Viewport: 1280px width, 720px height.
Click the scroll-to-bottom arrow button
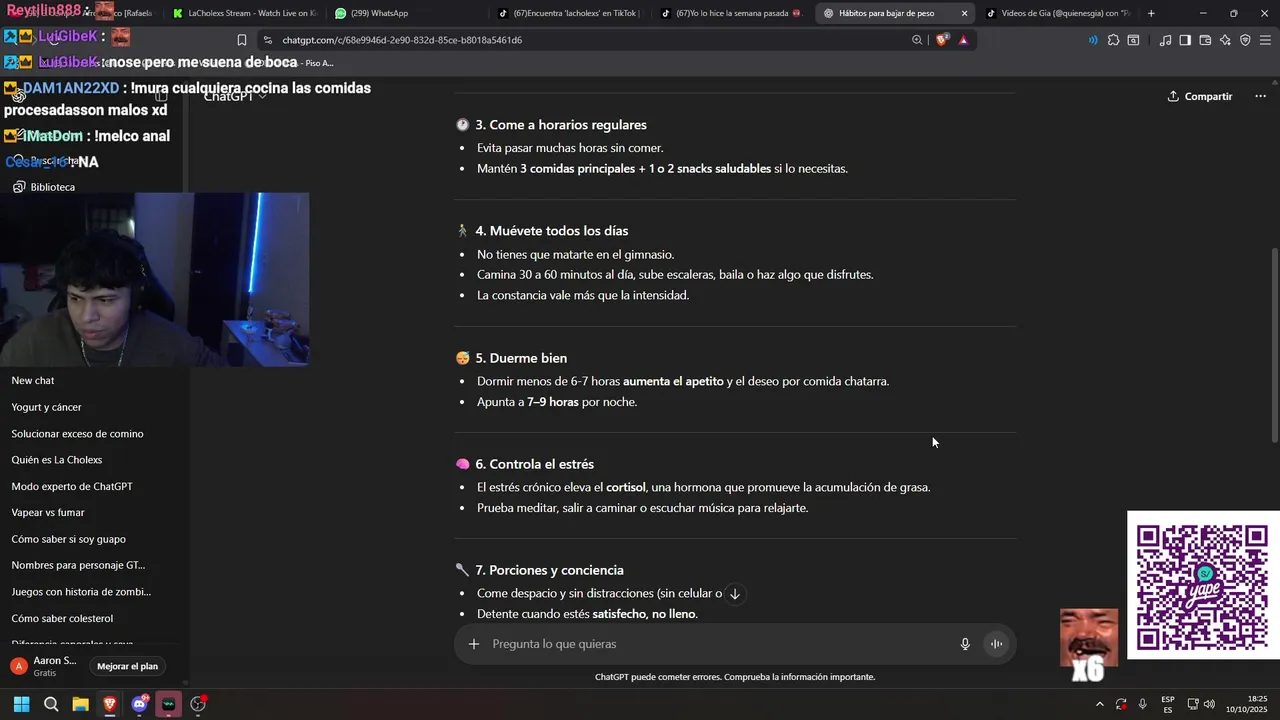[734, 594]
